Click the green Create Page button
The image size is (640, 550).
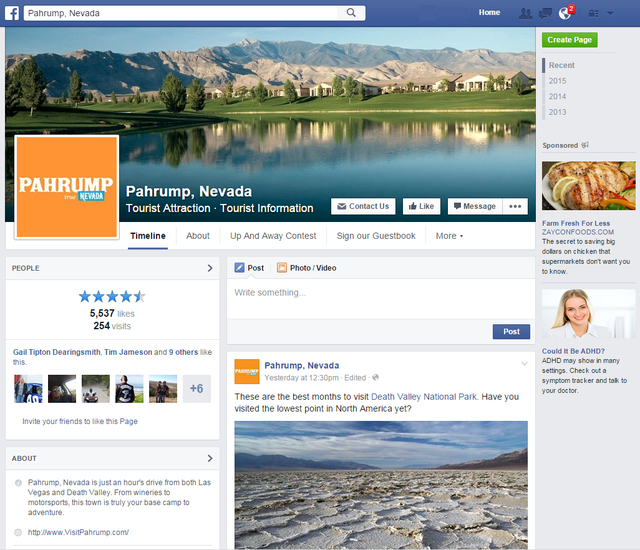click(x=569, y=40)
